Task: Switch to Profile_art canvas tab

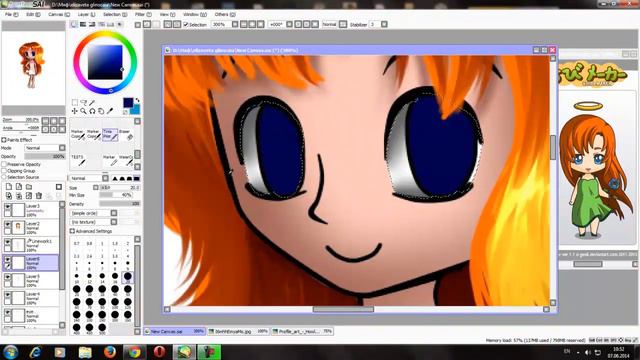Action: pos(302,331)
